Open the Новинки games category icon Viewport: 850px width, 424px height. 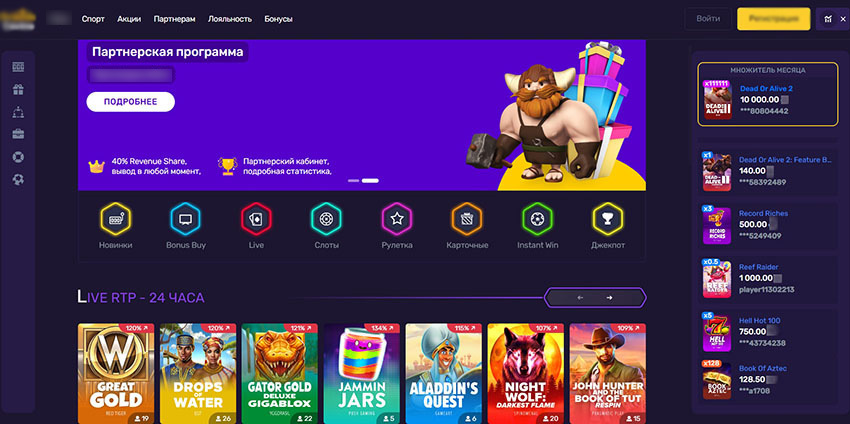tap(115, 218)
